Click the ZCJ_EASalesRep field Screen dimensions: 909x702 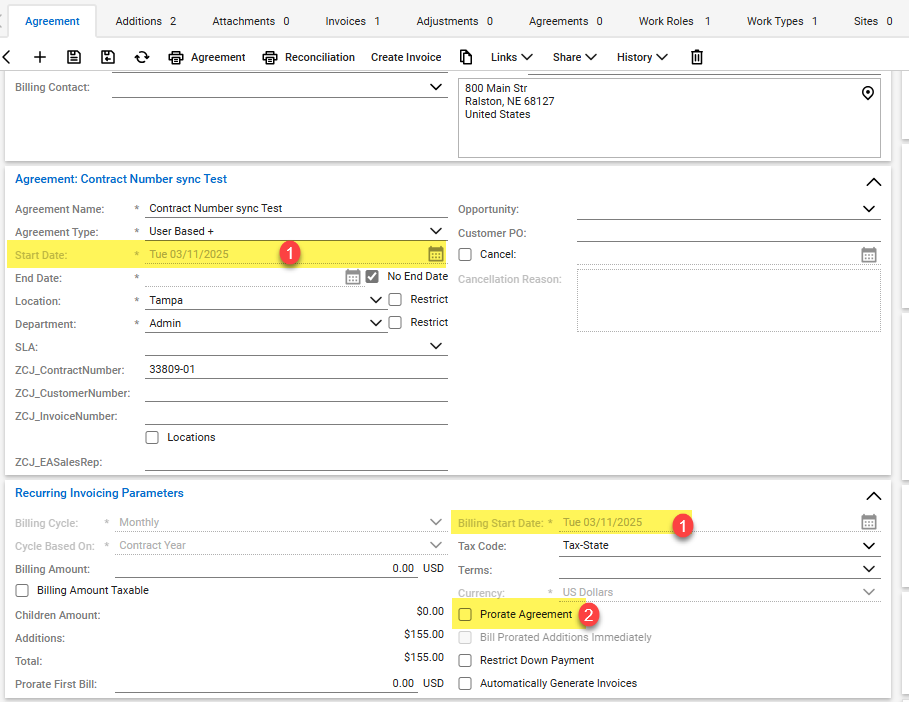[296, 461]
